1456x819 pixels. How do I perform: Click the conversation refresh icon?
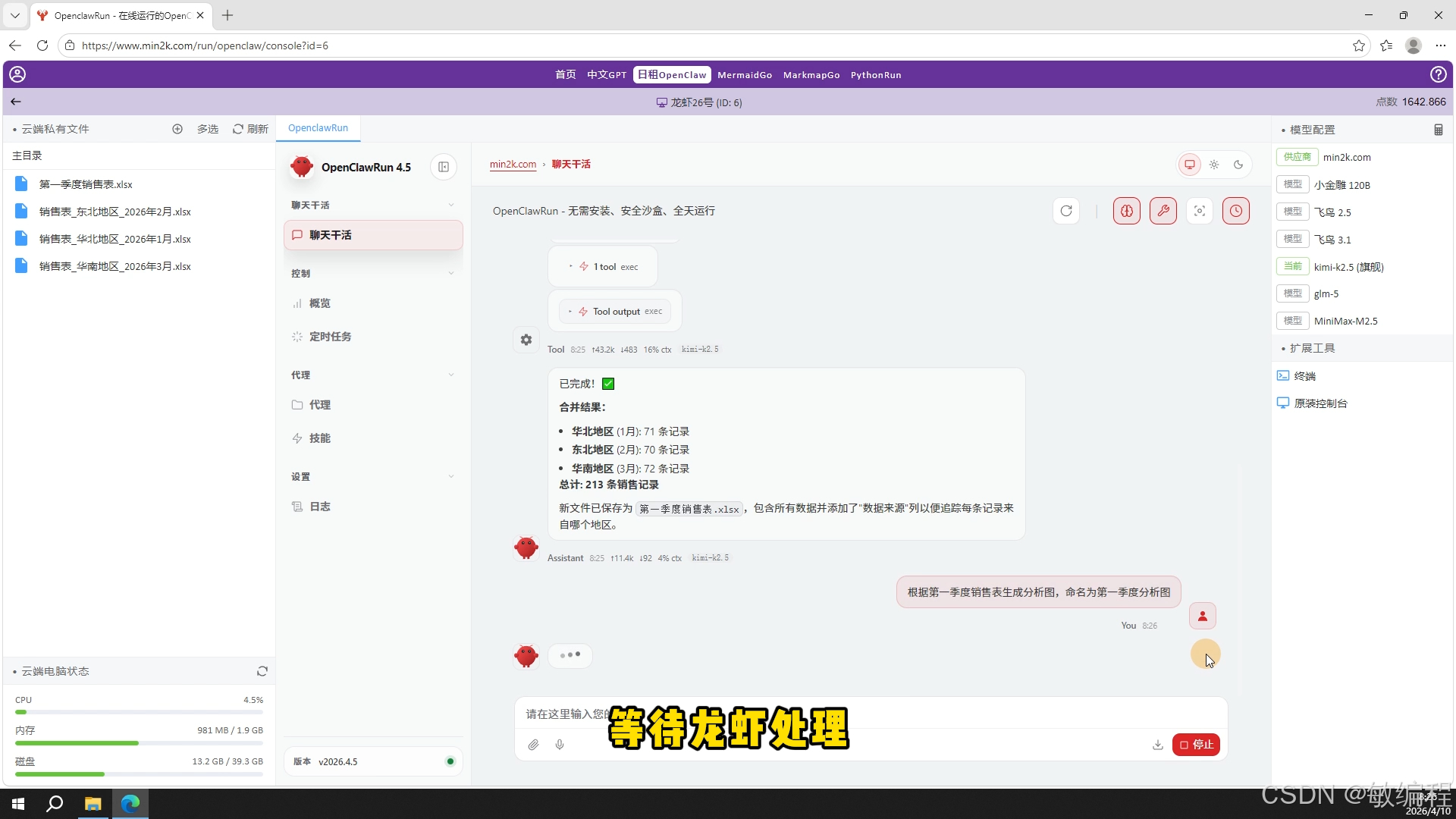[1066, 211]
